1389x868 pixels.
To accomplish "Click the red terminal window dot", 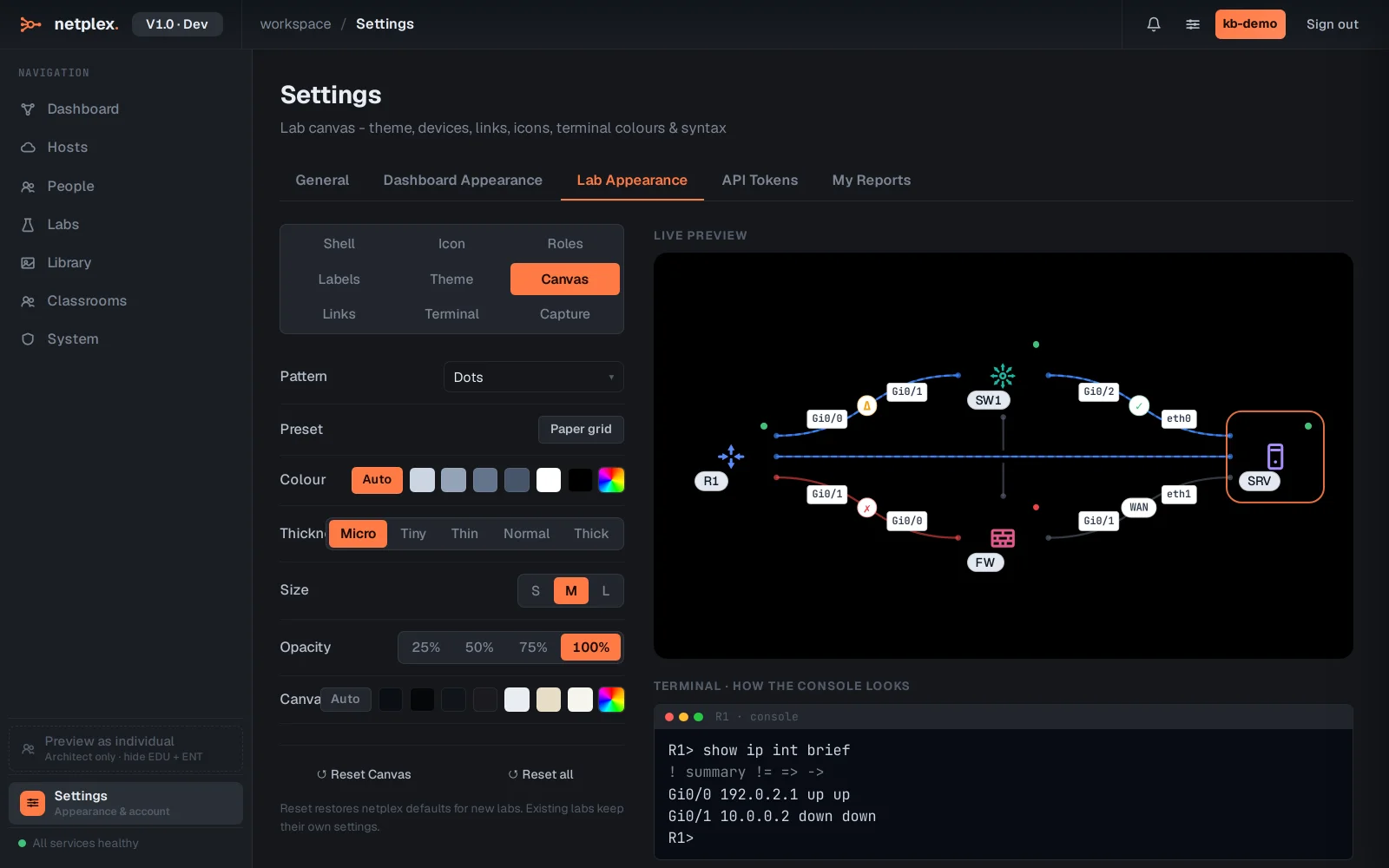I will tap(669, 717).
